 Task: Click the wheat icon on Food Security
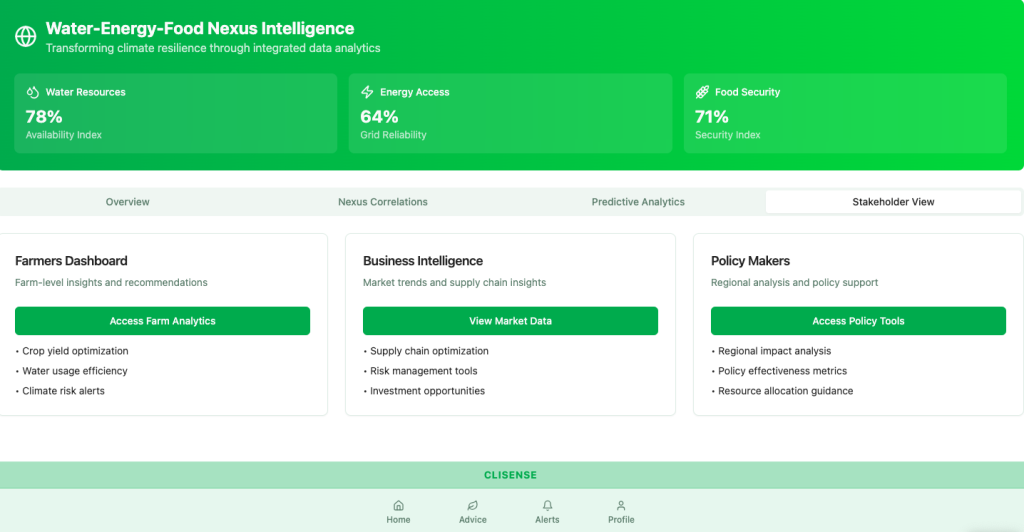pos(702,92)
